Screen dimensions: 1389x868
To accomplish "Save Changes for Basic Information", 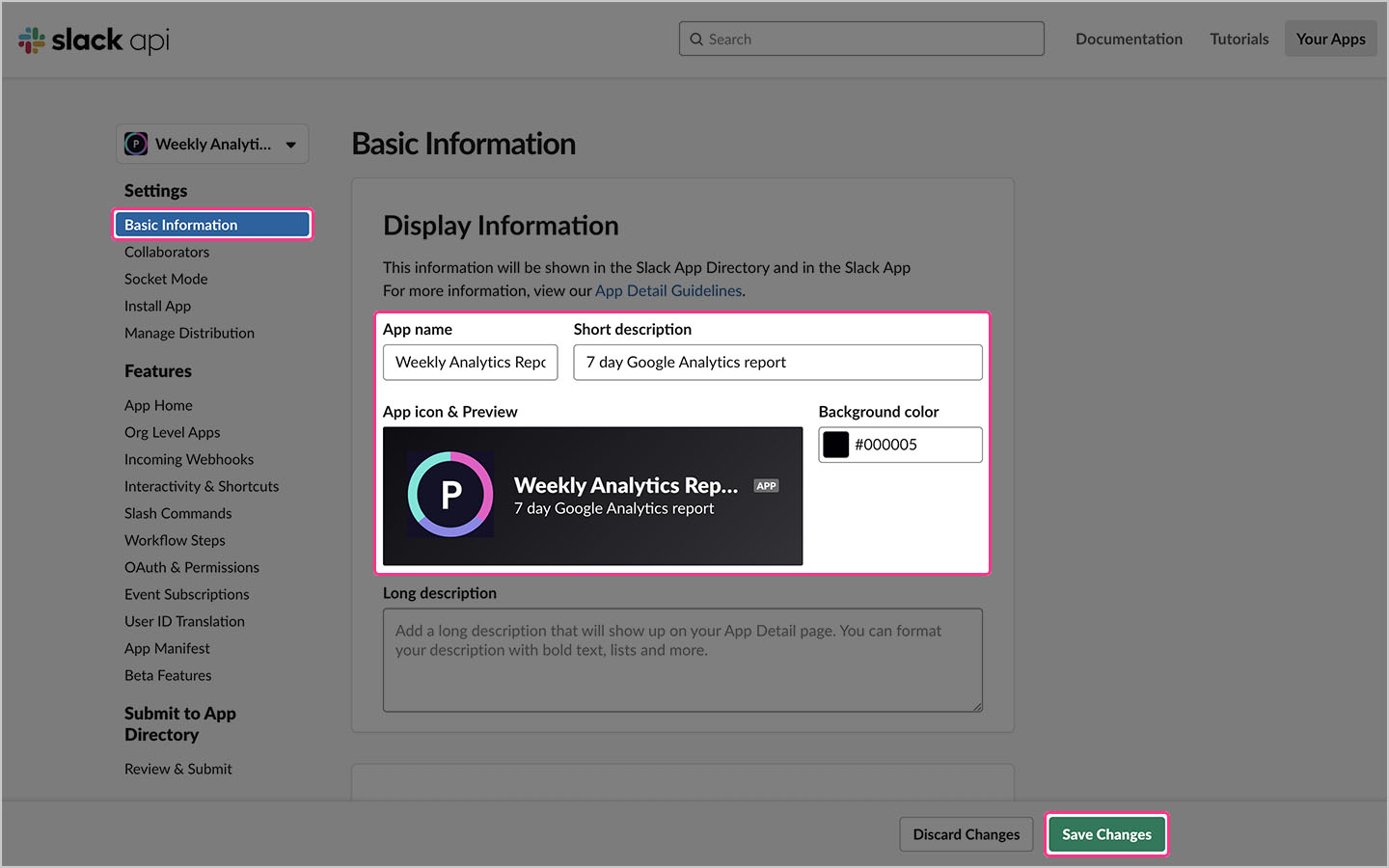I will tap(1105, 834).
